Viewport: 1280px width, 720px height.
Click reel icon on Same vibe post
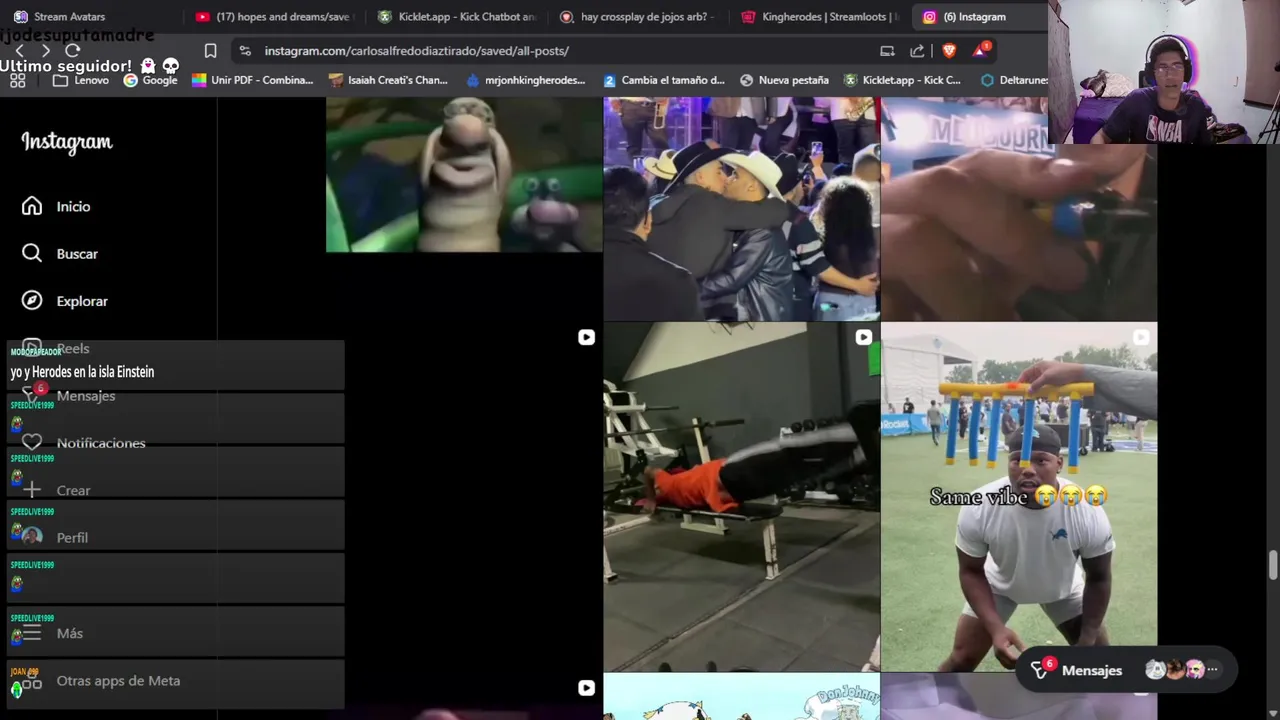click(x=1141, y=338)
